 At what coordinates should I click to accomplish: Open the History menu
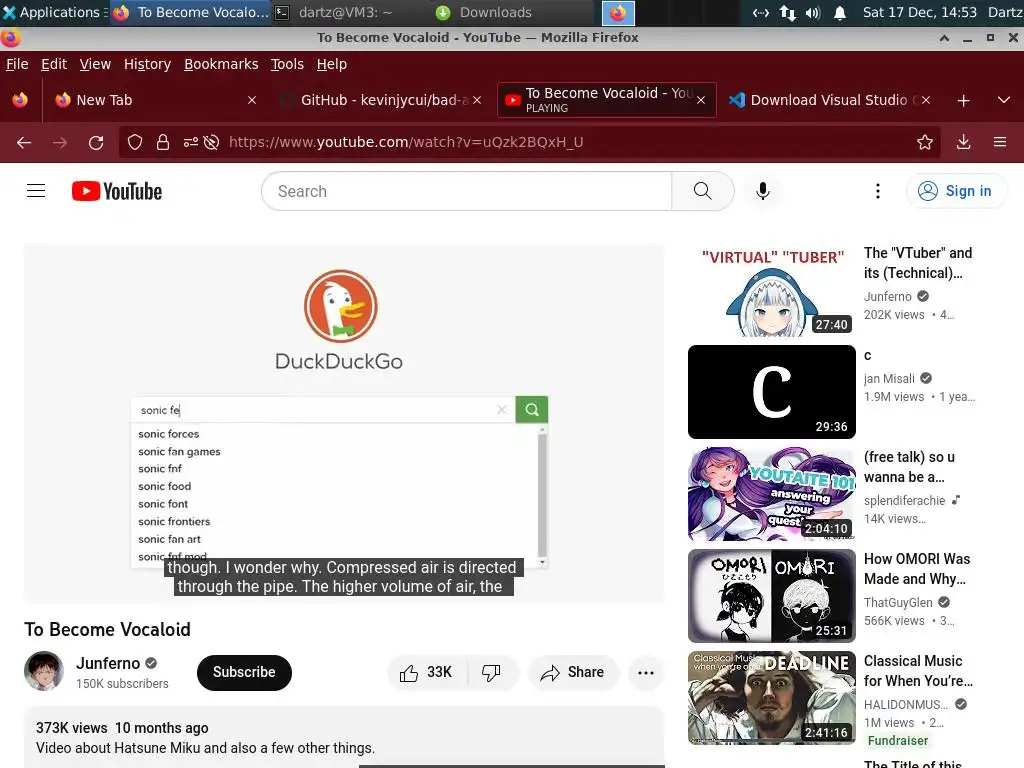[148, 64]
